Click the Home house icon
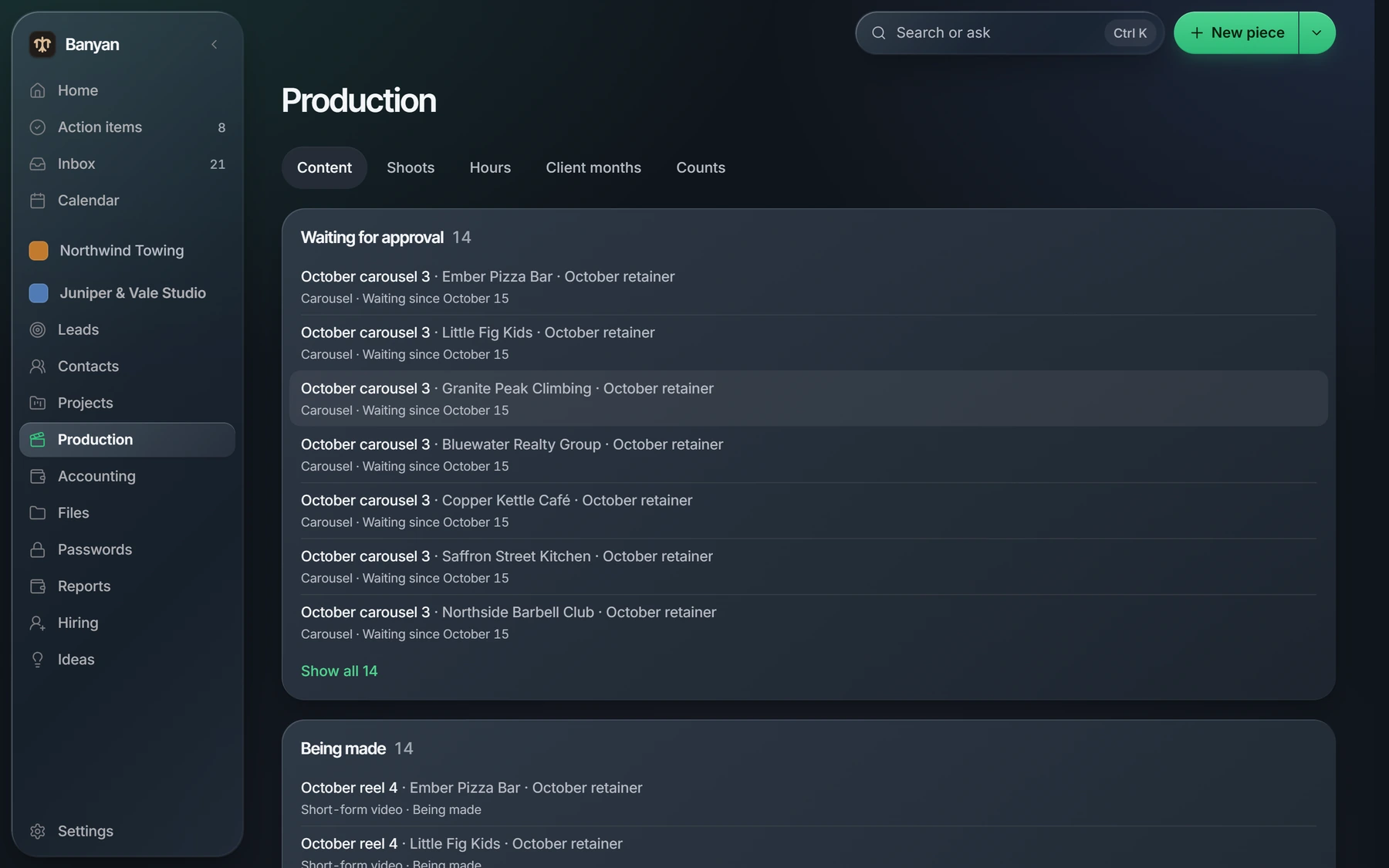Viewport: 1389px width, 868px height. (x=37, y=90)
